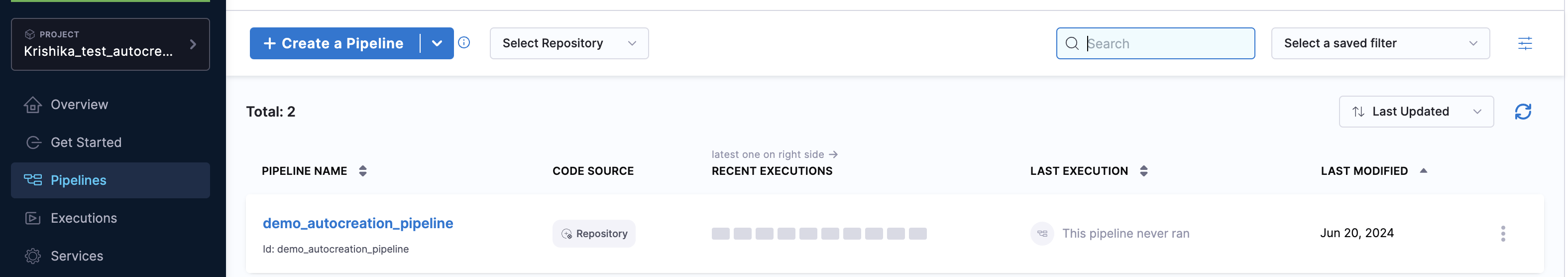The height and width of the screenshot is (277, 1568).
Task: Toggle sort by Pipeline Name column
Action: click(x=363, y=171)
